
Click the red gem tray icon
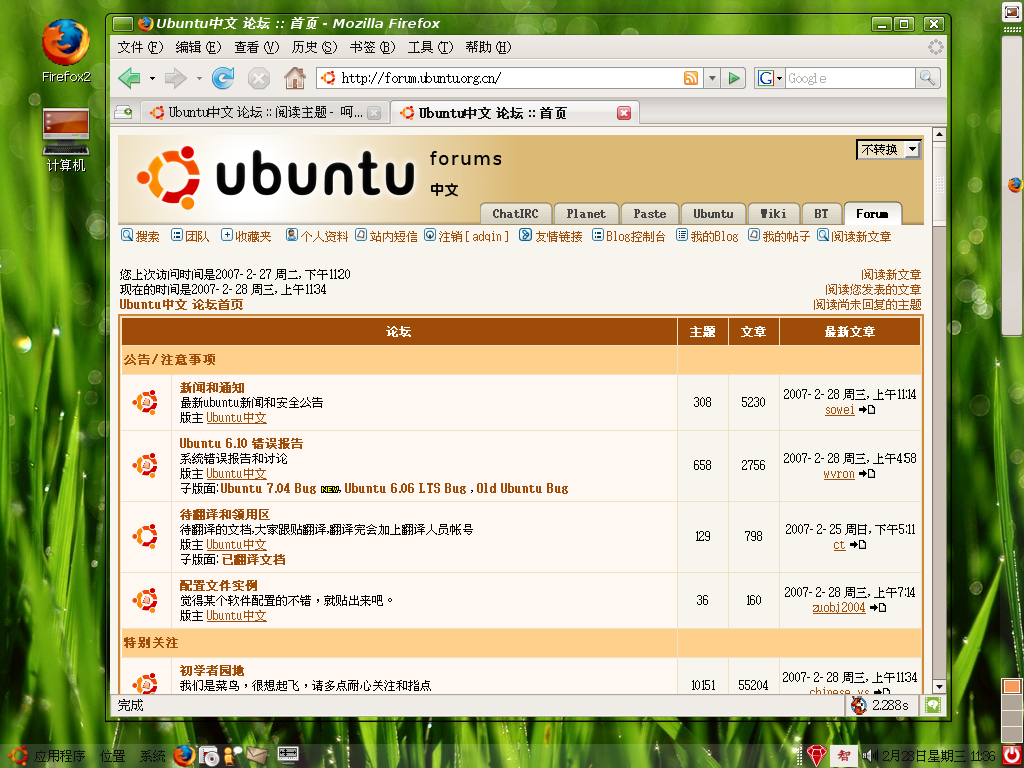(816, 756)
